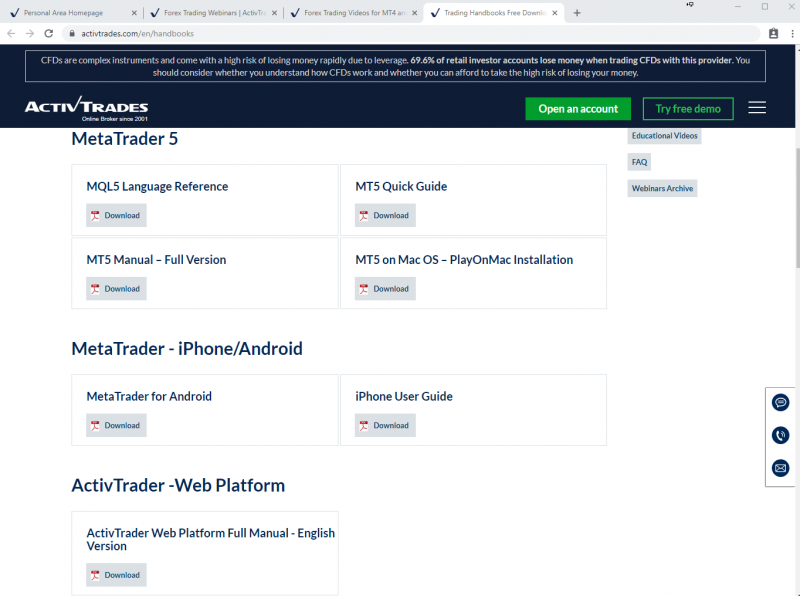Click the Try free demo button
Image resolution: width=800 pixels, height=596 pixels.
pos(688,109)
